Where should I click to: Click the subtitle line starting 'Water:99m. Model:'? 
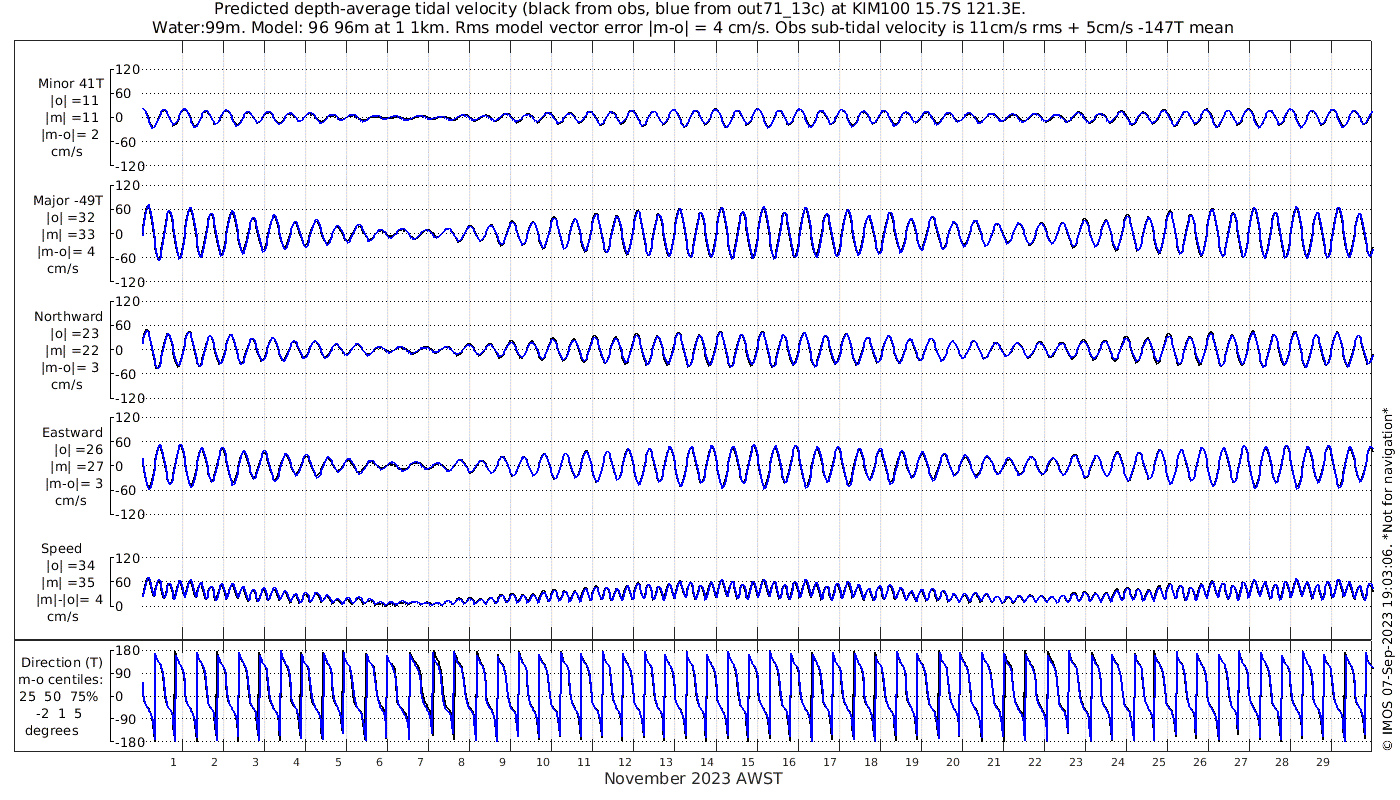pos(692,28)
